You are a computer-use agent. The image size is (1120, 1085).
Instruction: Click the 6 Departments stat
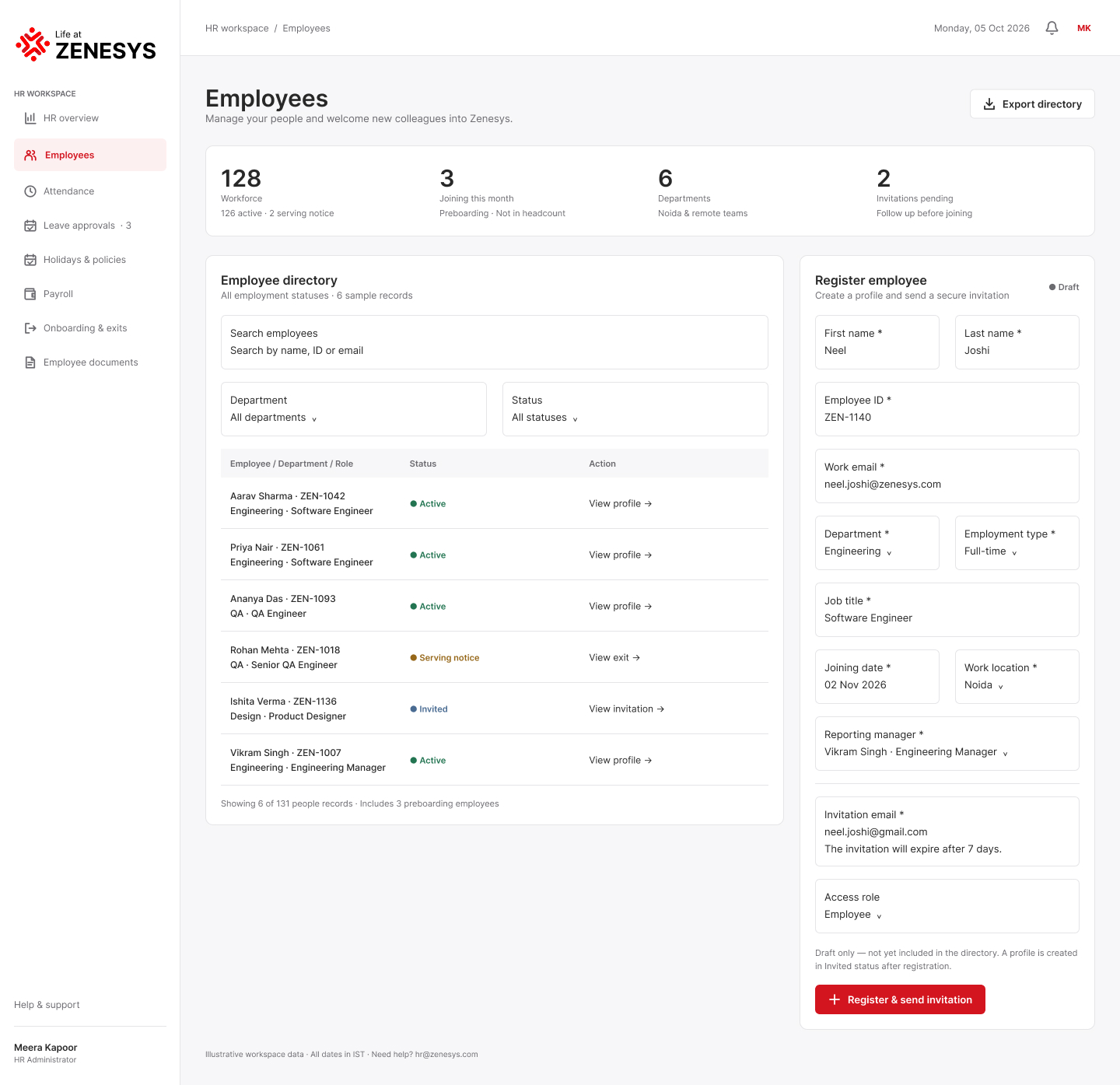coord(703,191)
